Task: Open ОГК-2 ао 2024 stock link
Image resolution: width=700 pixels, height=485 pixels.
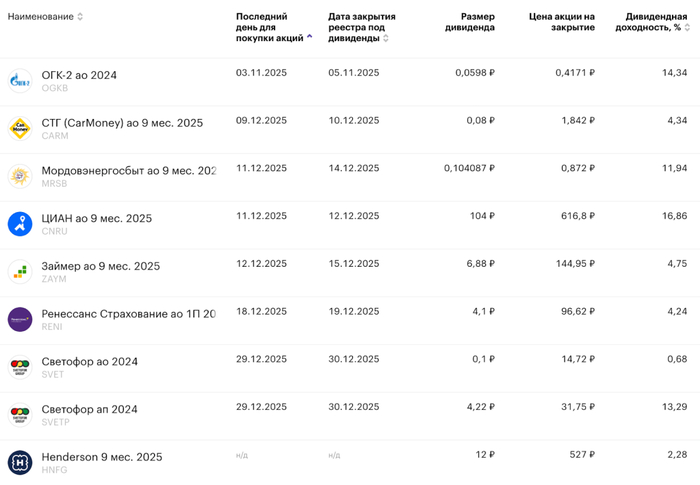Action: (x=79, y=75)
